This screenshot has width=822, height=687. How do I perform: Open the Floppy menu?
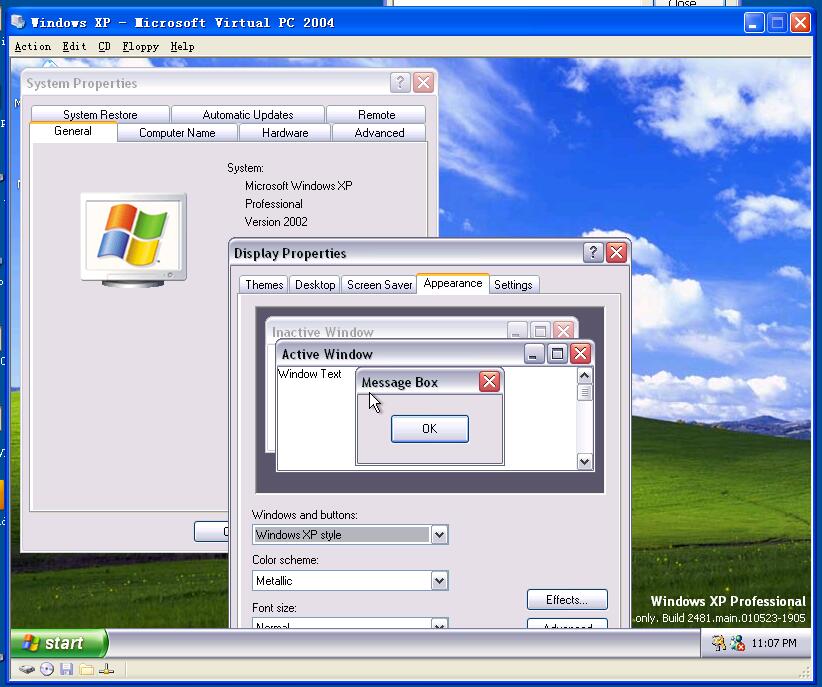140,47
